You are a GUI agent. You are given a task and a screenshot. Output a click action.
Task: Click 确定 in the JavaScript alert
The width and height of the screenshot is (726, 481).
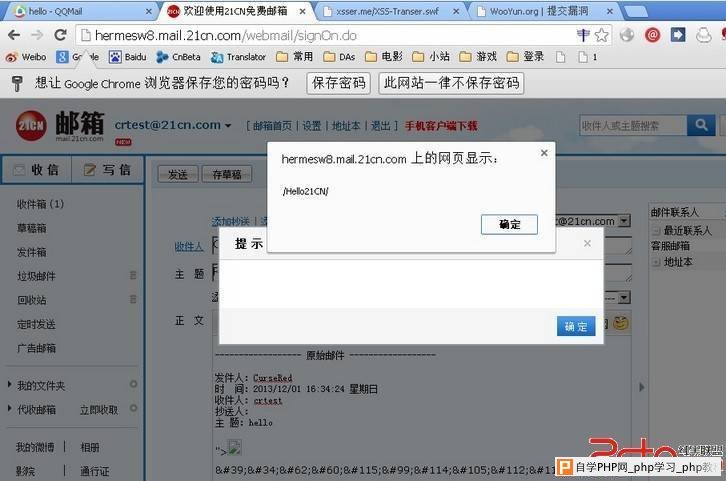(509, 225)
